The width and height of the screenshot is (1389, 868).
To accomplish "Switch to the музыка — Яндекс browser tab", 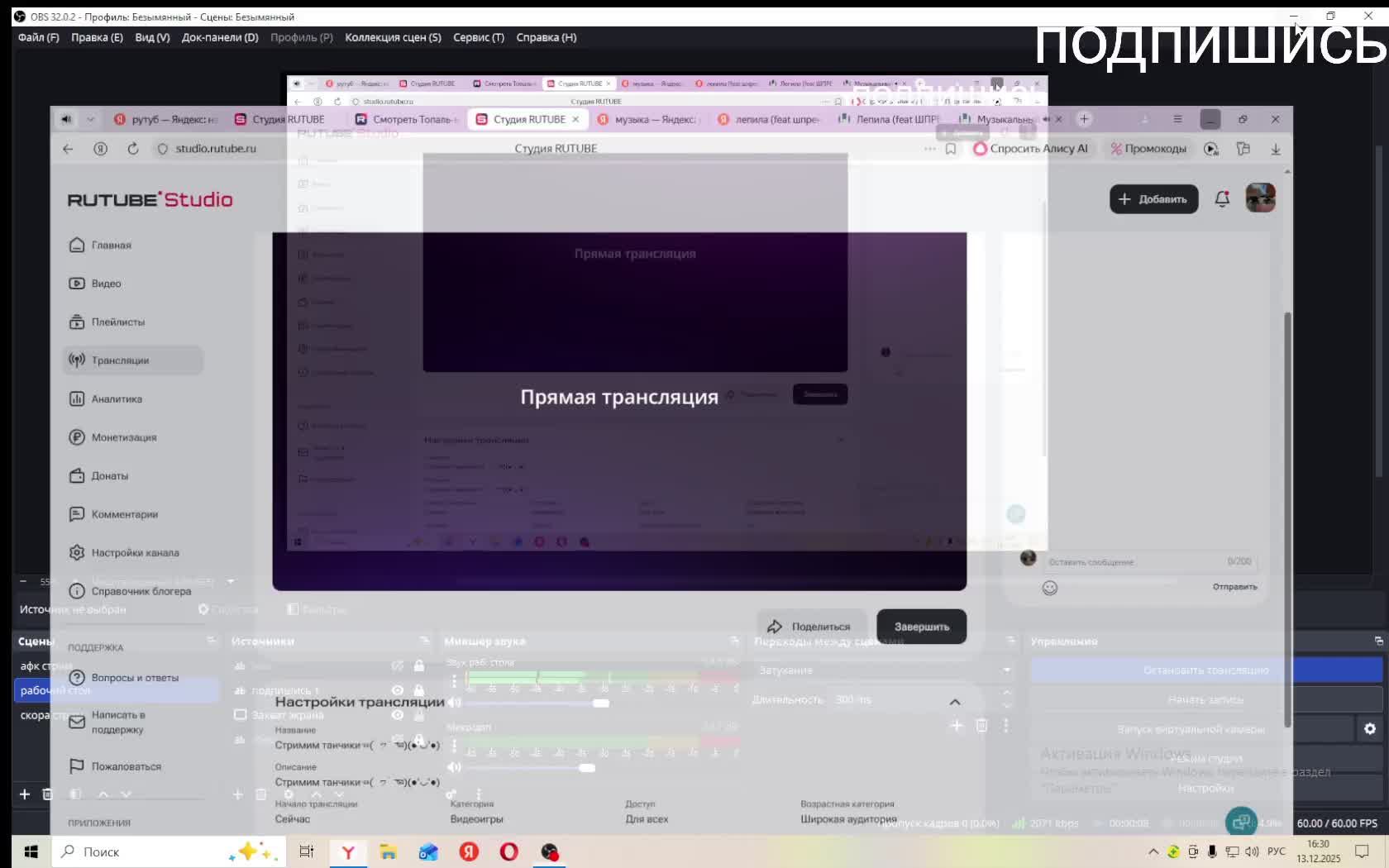I will 653,118.
